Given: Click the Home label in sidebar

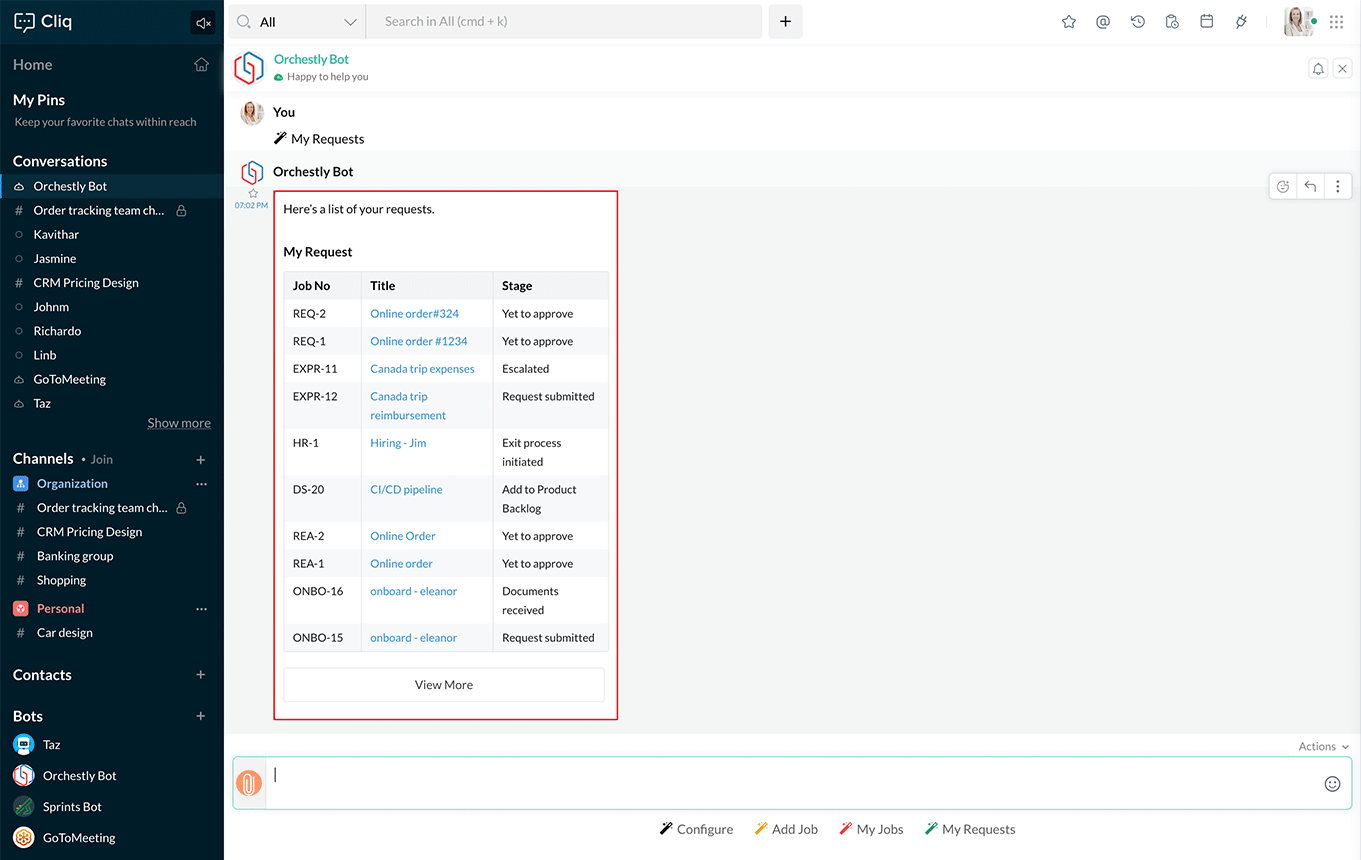Looking at the screenshot, I should 32,65.
